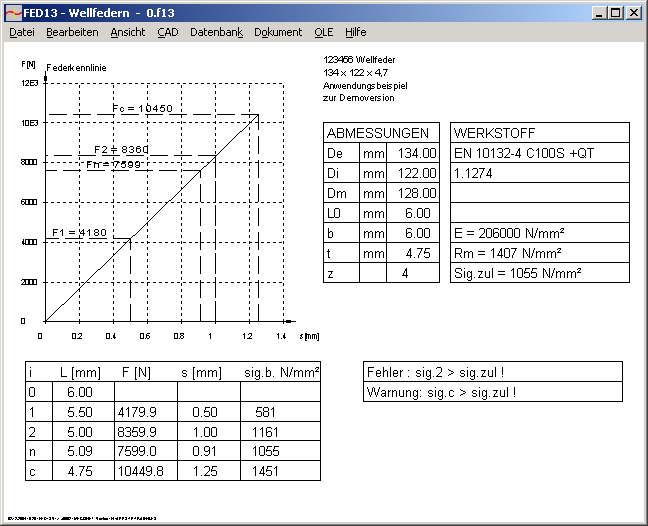Open the Ansicht menu
The width and height of the screenshot is (648, 526).
click(127, 32)
